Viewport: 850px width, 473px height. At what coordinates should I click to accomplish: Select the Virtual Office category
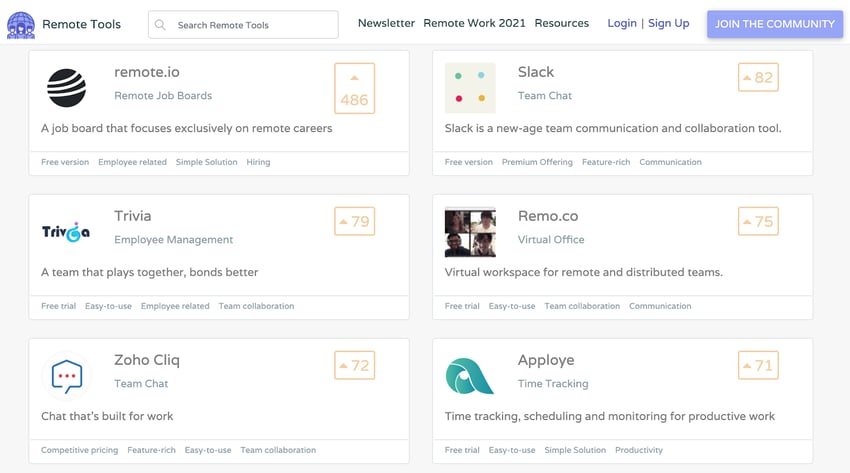pos(551,239)
